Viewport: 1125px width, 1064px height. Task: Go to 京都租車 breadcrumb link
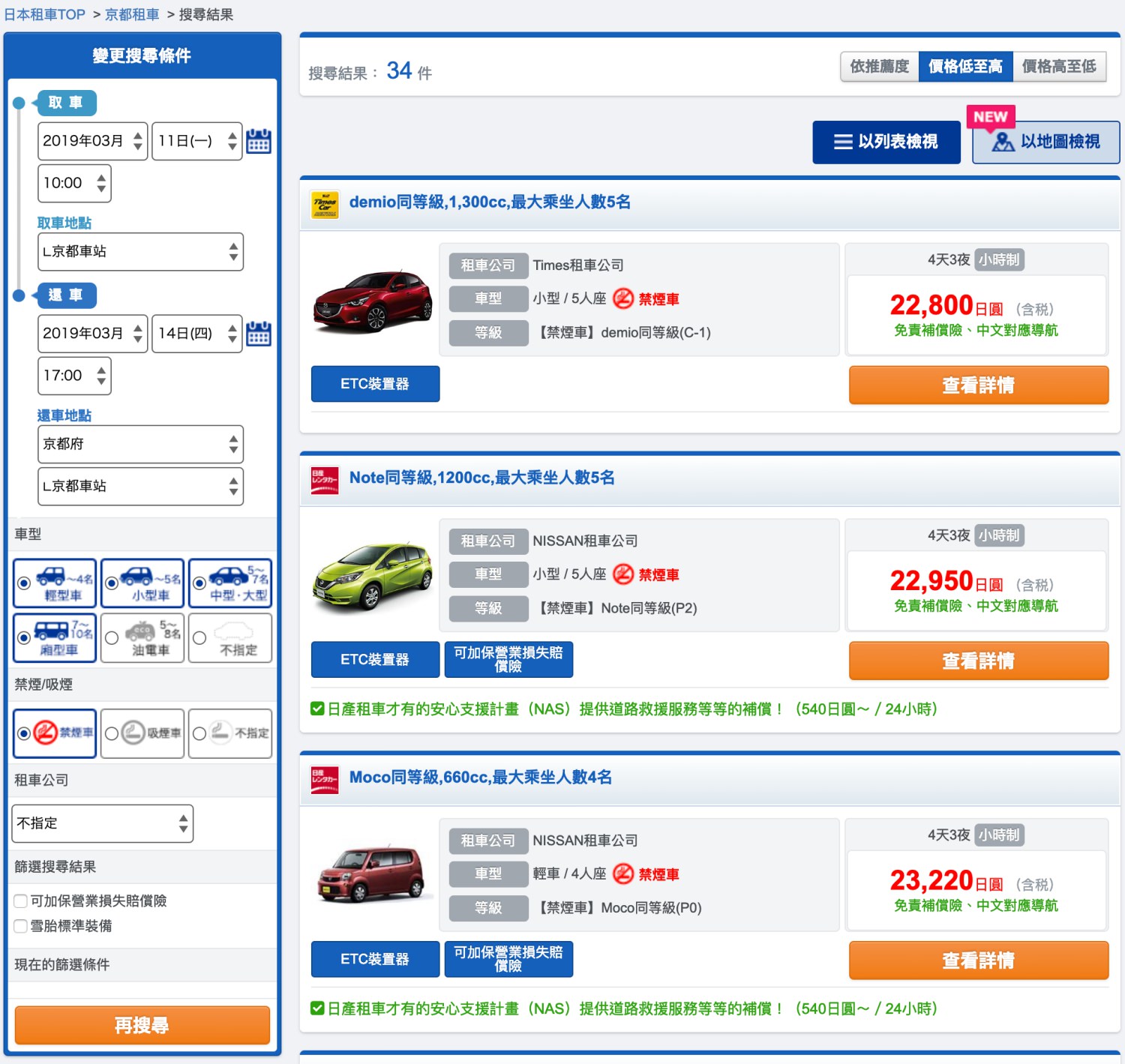[x=132, y=14]
